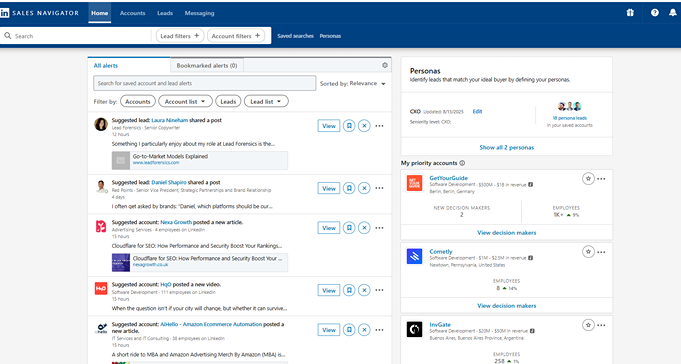
Task: Open the Accounts menu item
Action: (x=132, y=13)
